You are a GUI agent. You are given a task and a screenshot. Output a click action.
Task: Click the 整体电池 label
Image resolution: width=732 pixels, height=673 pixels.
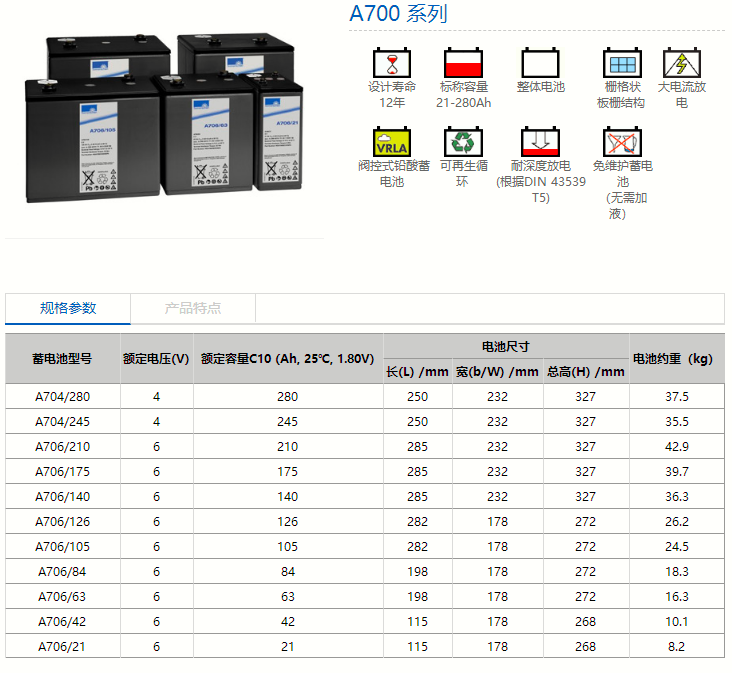541,87
